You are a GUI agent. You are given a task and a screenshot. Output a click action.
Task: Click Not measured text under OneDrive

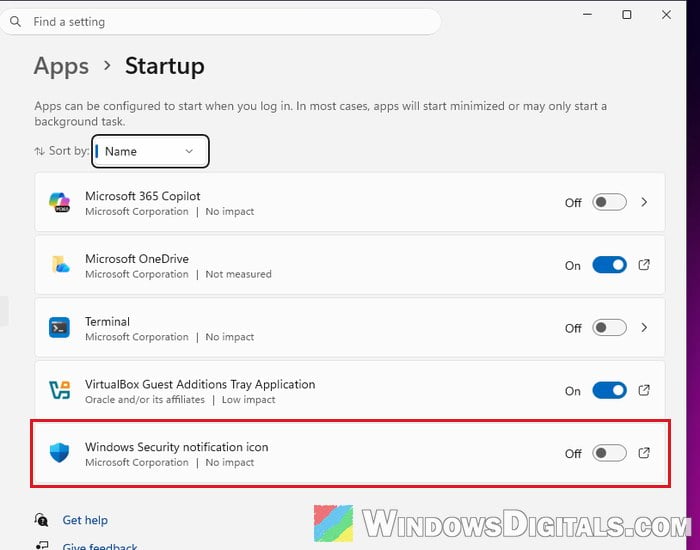click(x=238, y=274)
